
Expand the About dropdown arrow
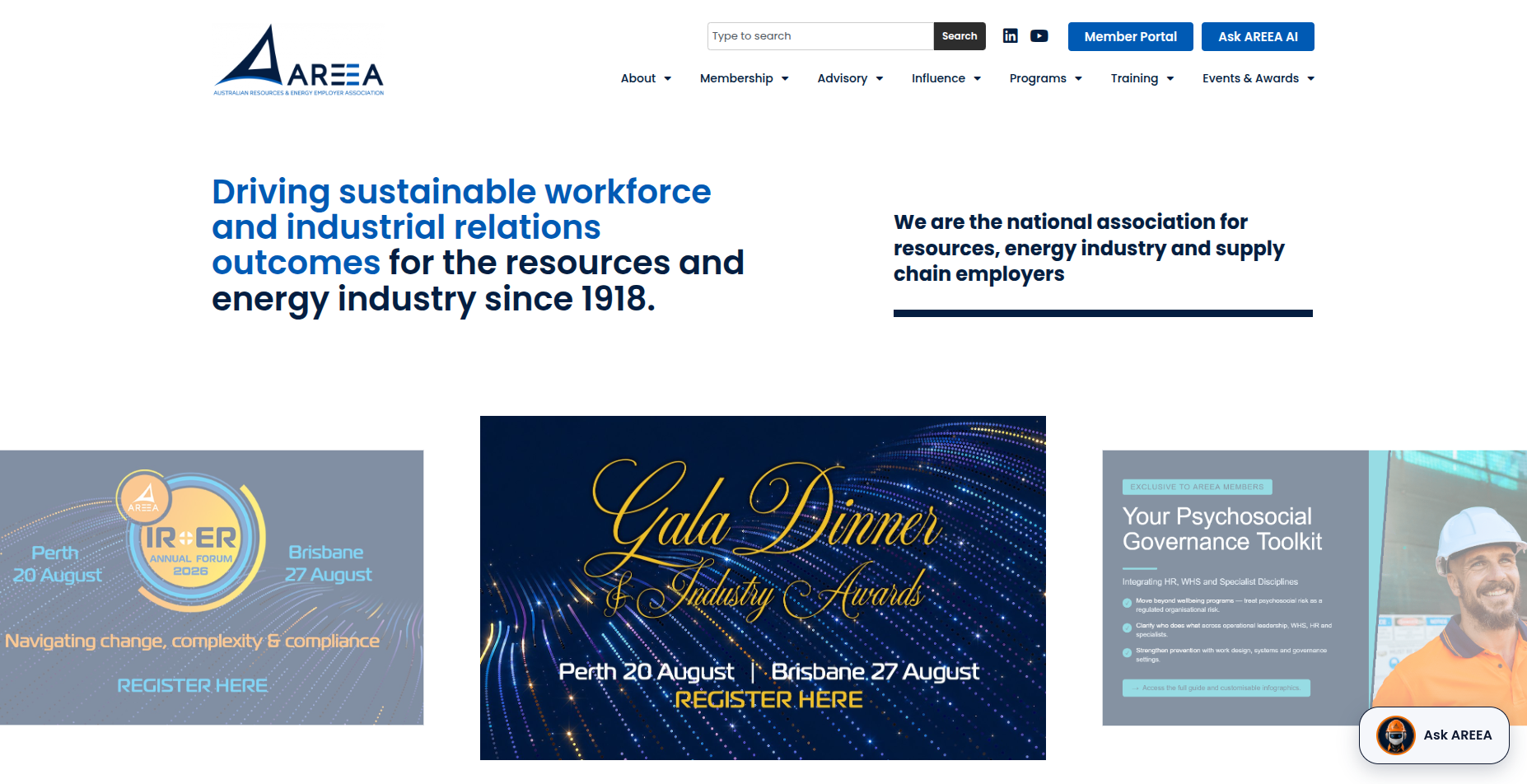point(667,79)
